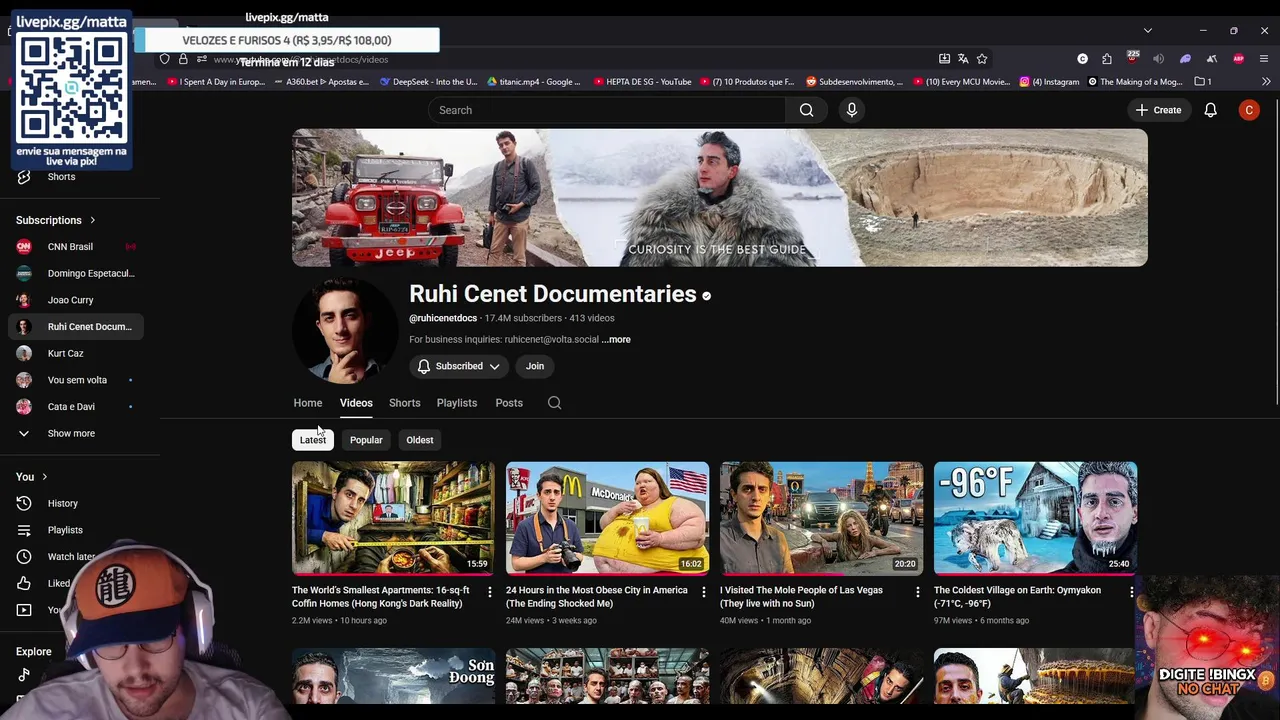Open CNN Brasil subscription
Image resolution: width=1280 pixels, height=720 pixels.
tap(76, 247)
